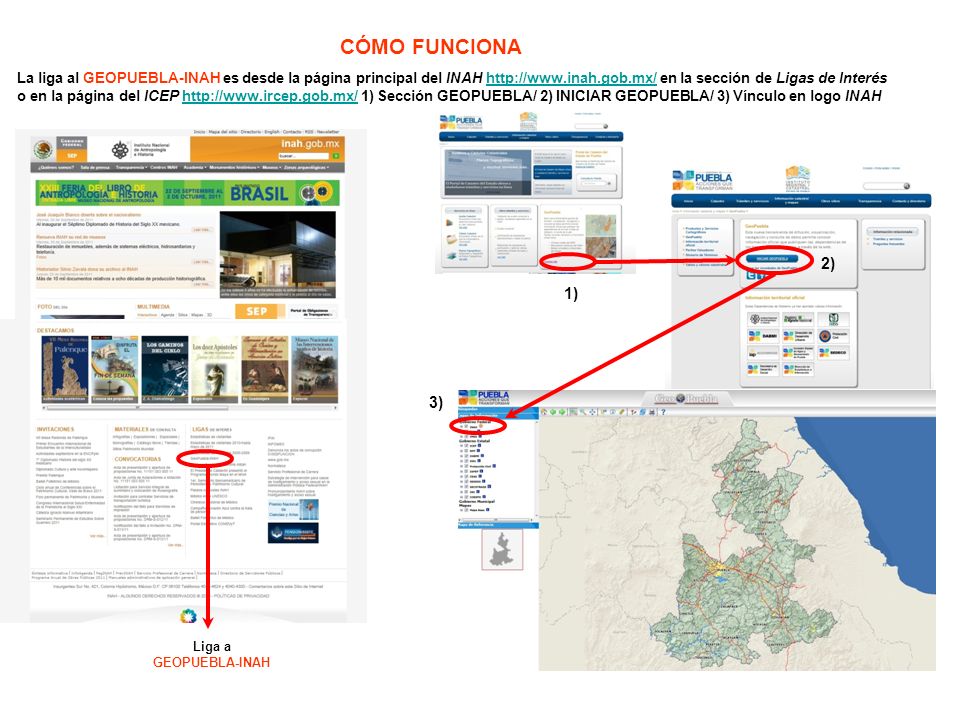Click the 'buscar...' search field on INAH page

(x=304, y=156)
